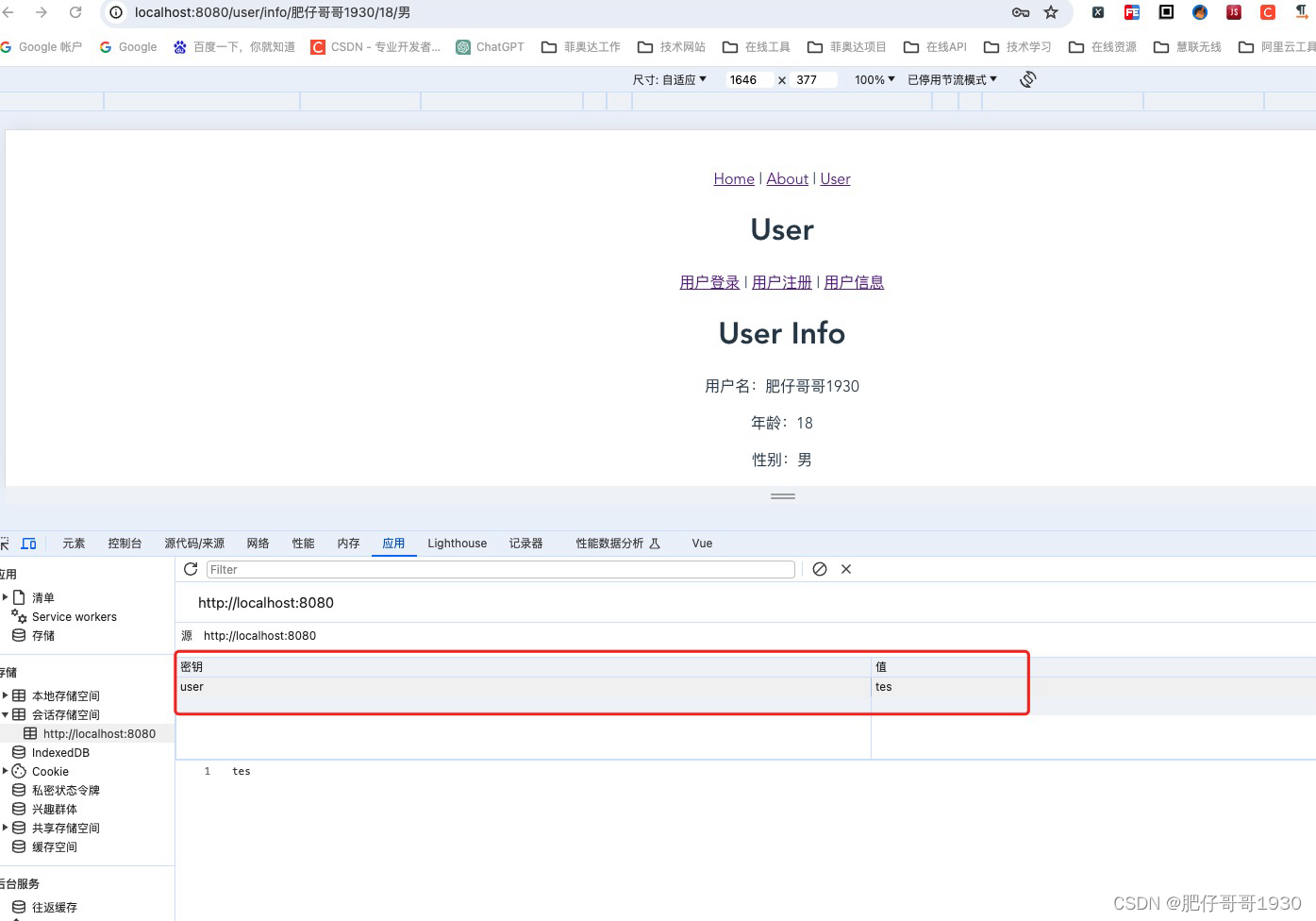This screenshot has height=921, width=1316.
Task: Switch to the 性能 tab
Action: pos(303,544)
